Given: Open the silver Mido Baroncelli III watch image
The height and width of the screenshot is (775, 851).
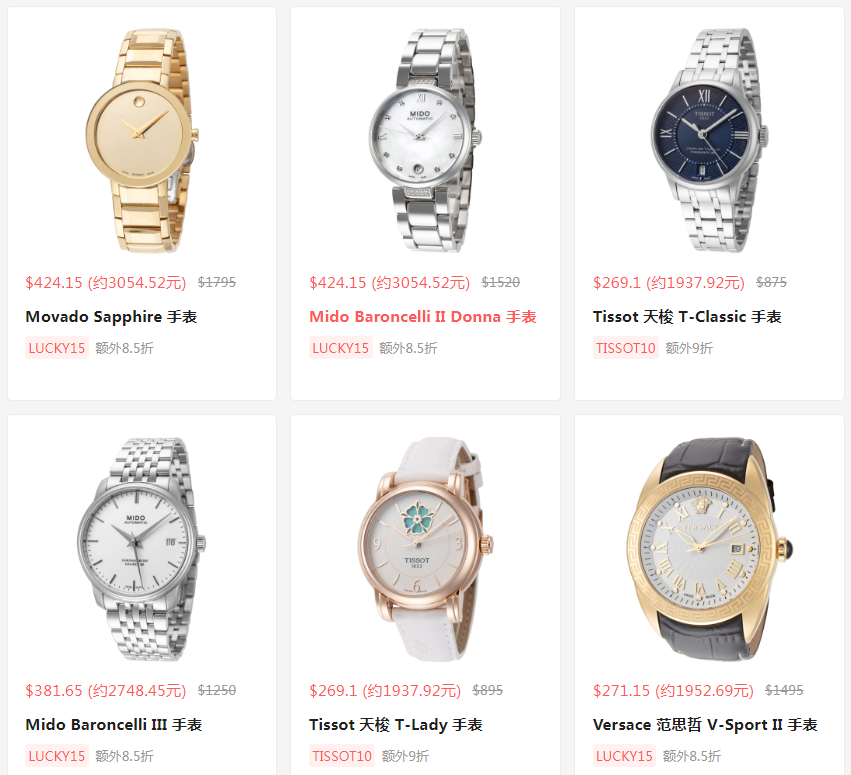Looking at the screenshot, I should click(142, 549).
